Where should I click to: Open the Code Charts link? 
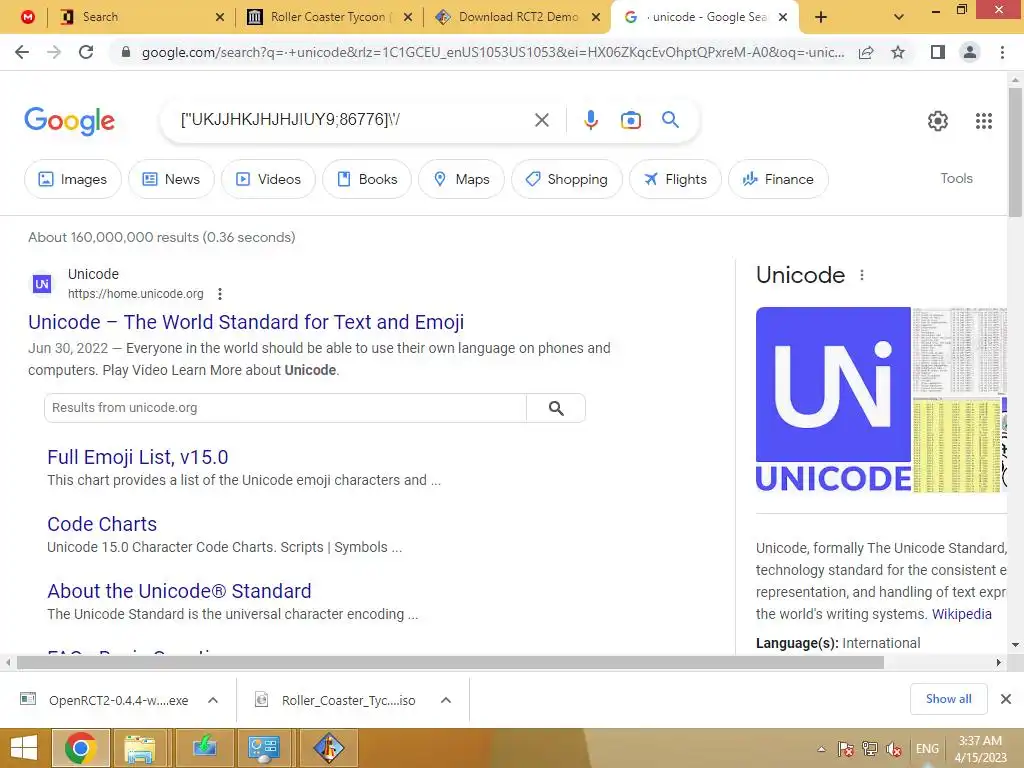pyautogui.click(x=102, y=524)
